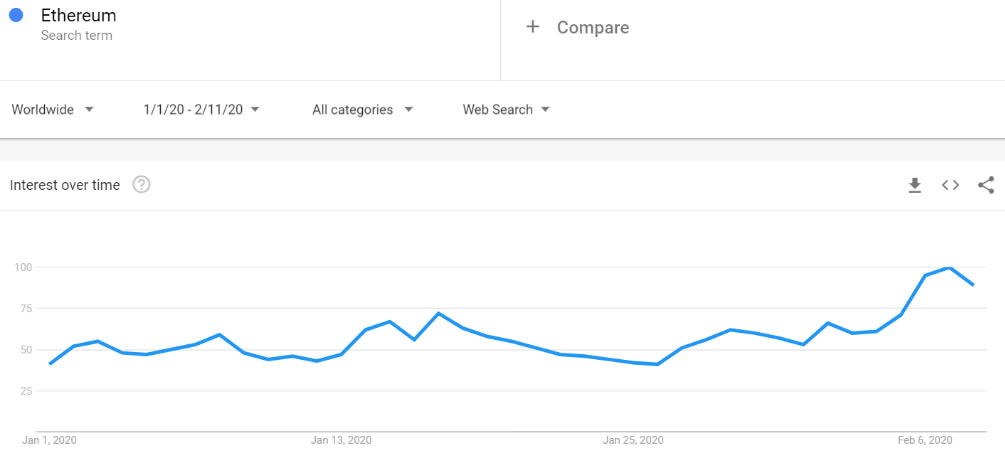Click the Interest over time heading
Viewport: 1005px width, 457px height.
[x=65, y=185]
